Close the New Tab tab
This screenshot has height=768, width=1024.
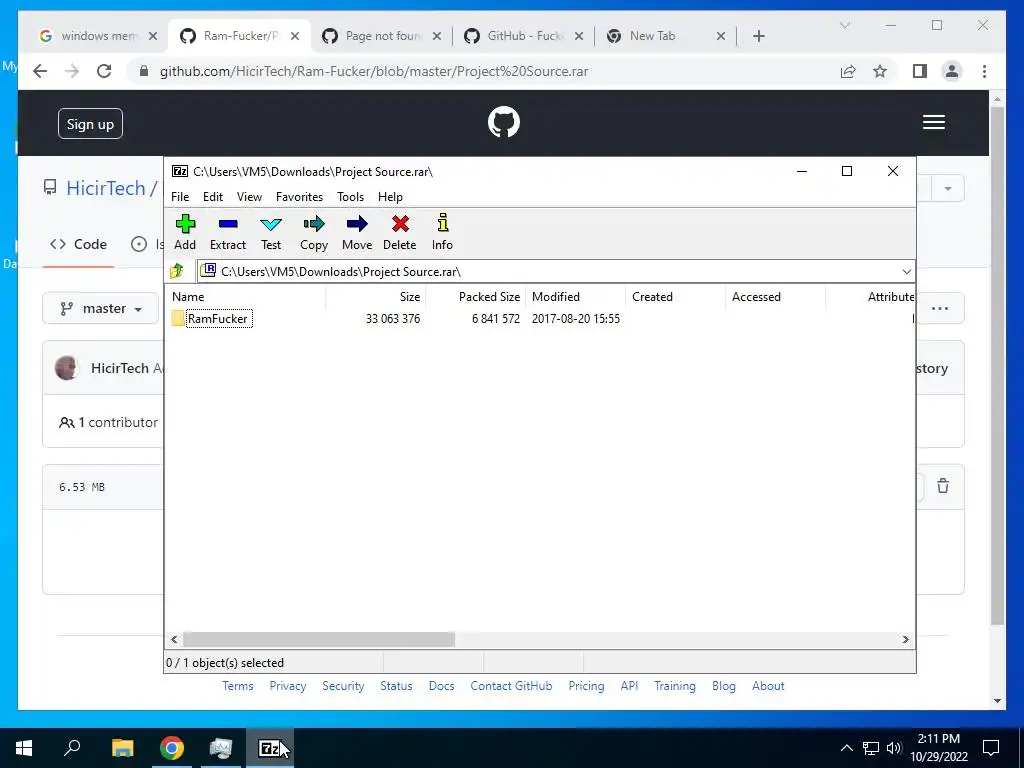pyautogui.click(x=720, y=36)
